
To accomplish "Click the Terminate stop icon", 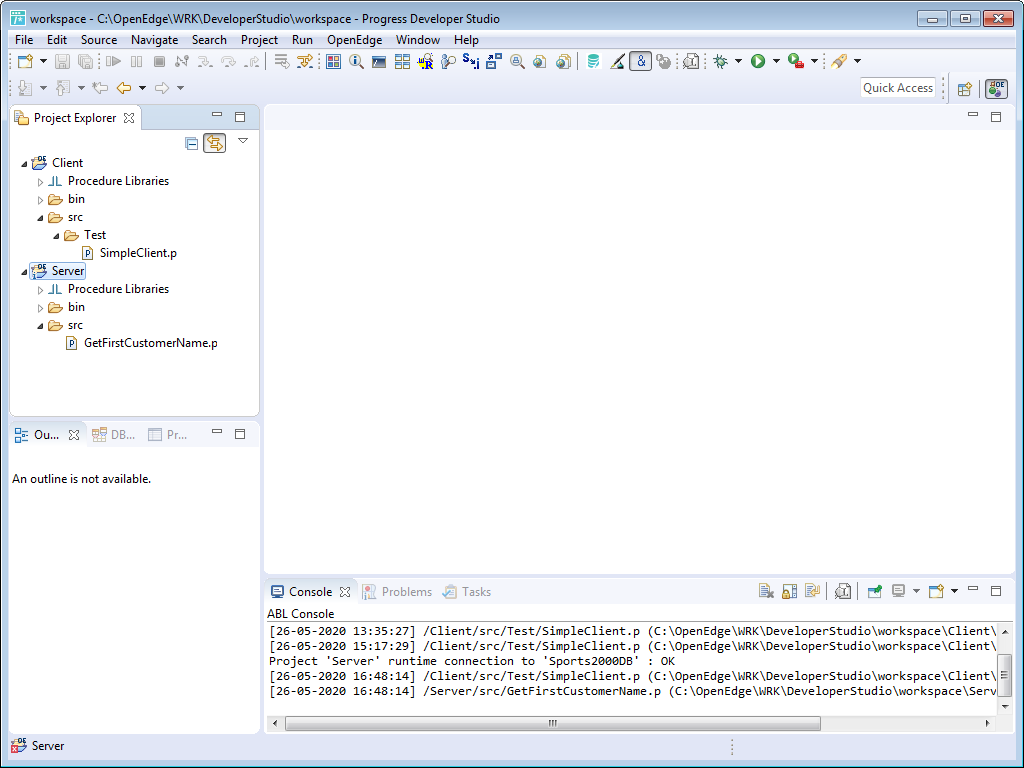I will click(159, 61).
